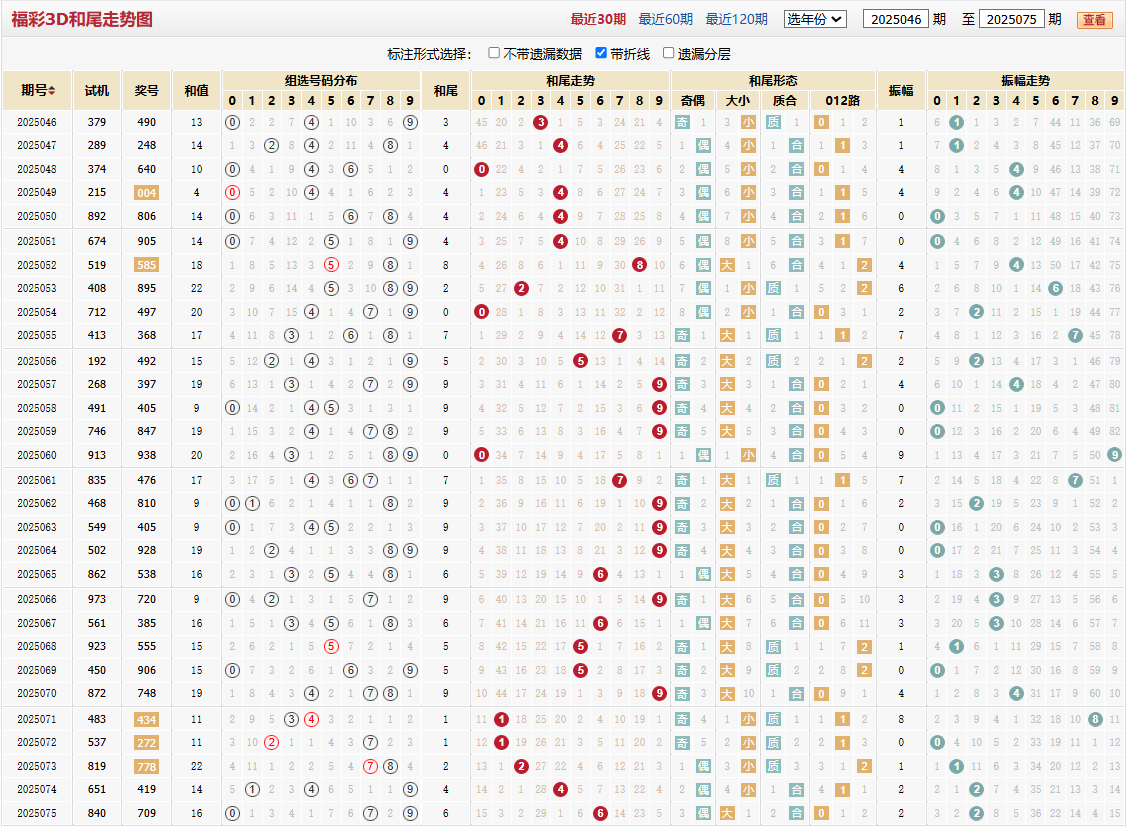Click highlighted prize number 585 in row 2025052
This screenshot has height=827, width=1126.
point(146,265)
